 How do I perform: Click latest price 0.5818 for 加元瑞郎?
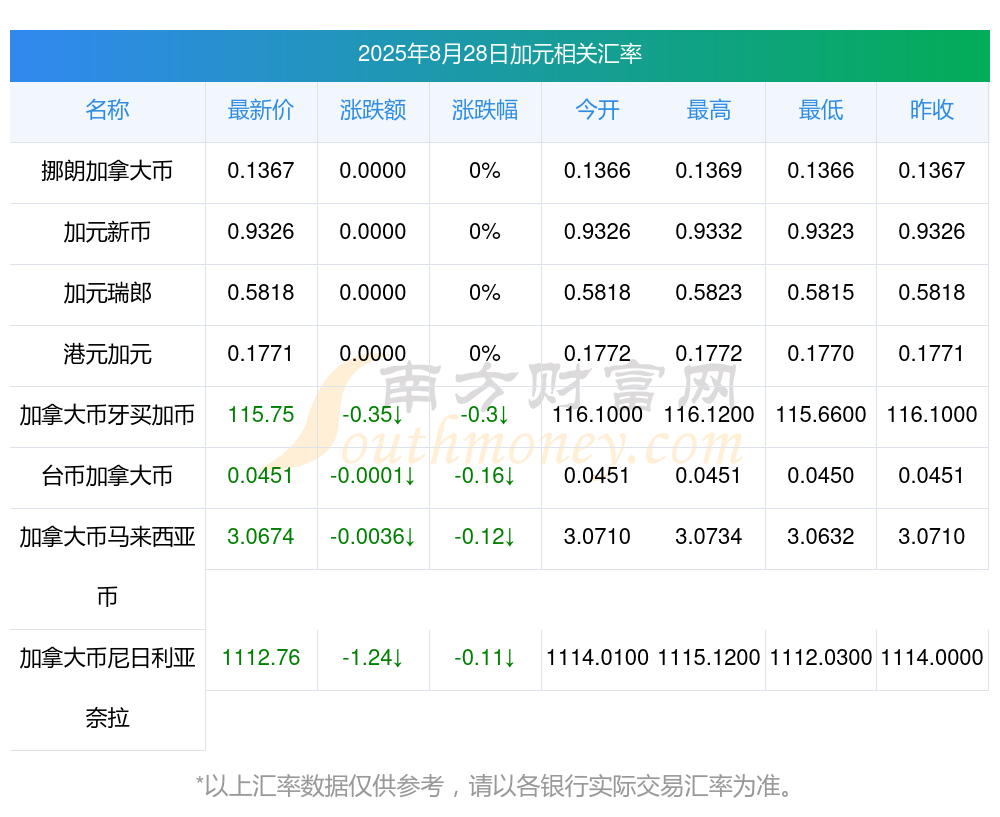click(261, 293)
